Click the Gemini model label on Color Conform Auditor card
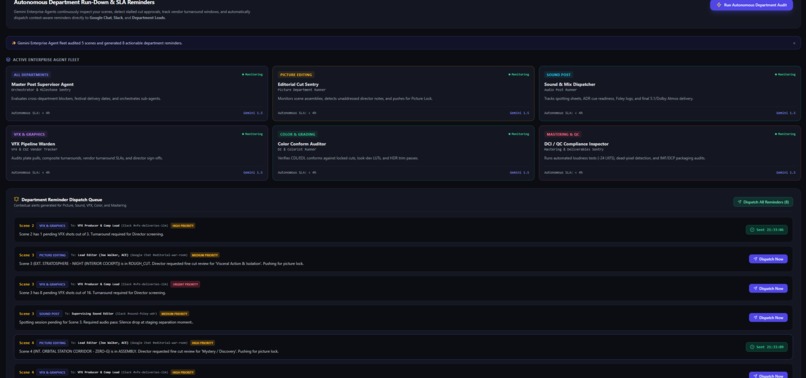The height and width of the screenshot is (378, 806). (x=520, y=173)
